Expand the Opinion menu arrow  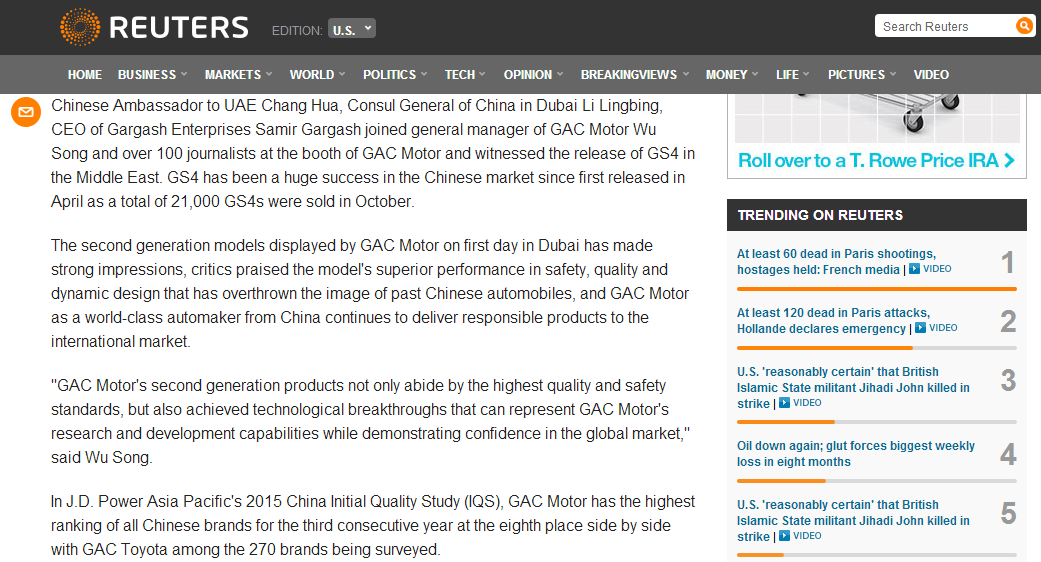[x=560, y=74]
